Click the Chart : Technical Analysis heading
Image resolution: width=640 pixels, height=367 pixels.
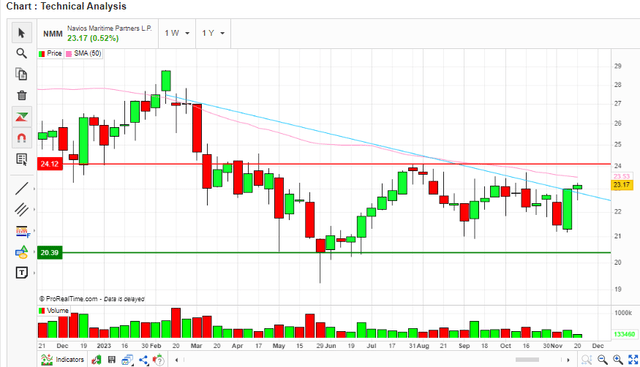(x=66, y=6)
